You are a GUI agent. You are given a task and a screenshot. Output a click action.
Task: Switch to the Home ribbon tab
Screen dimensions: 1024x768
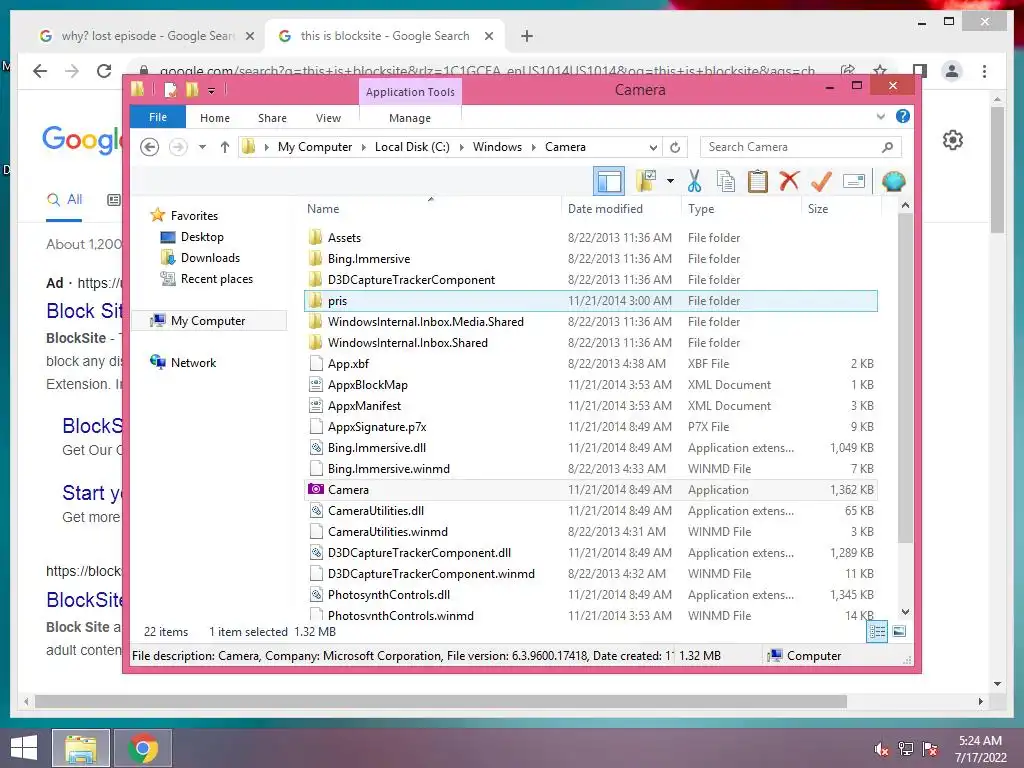click(215, 118)
